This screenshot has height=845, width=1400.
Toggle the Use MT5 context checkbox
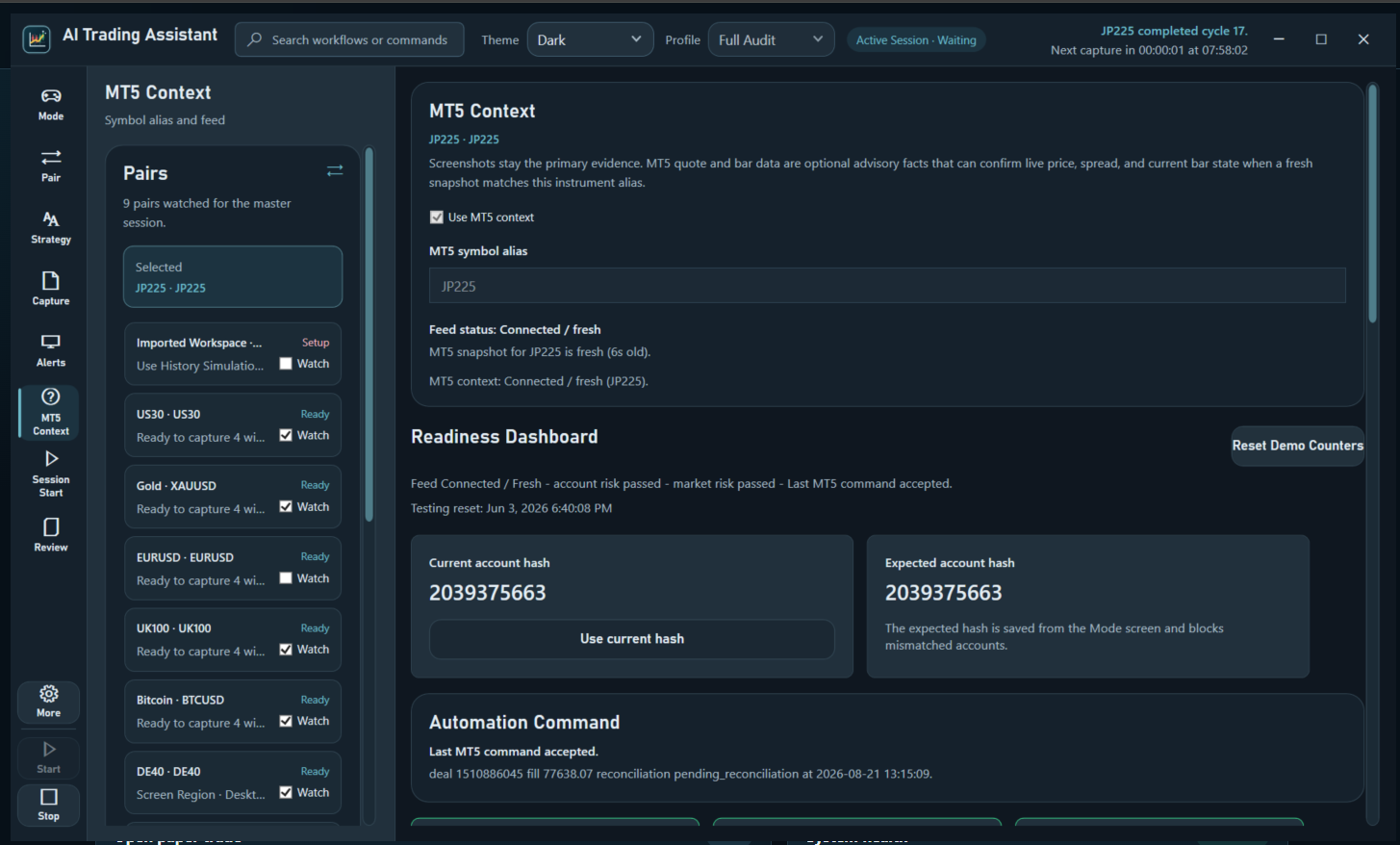pyautogui.click(x=437, y=218)
